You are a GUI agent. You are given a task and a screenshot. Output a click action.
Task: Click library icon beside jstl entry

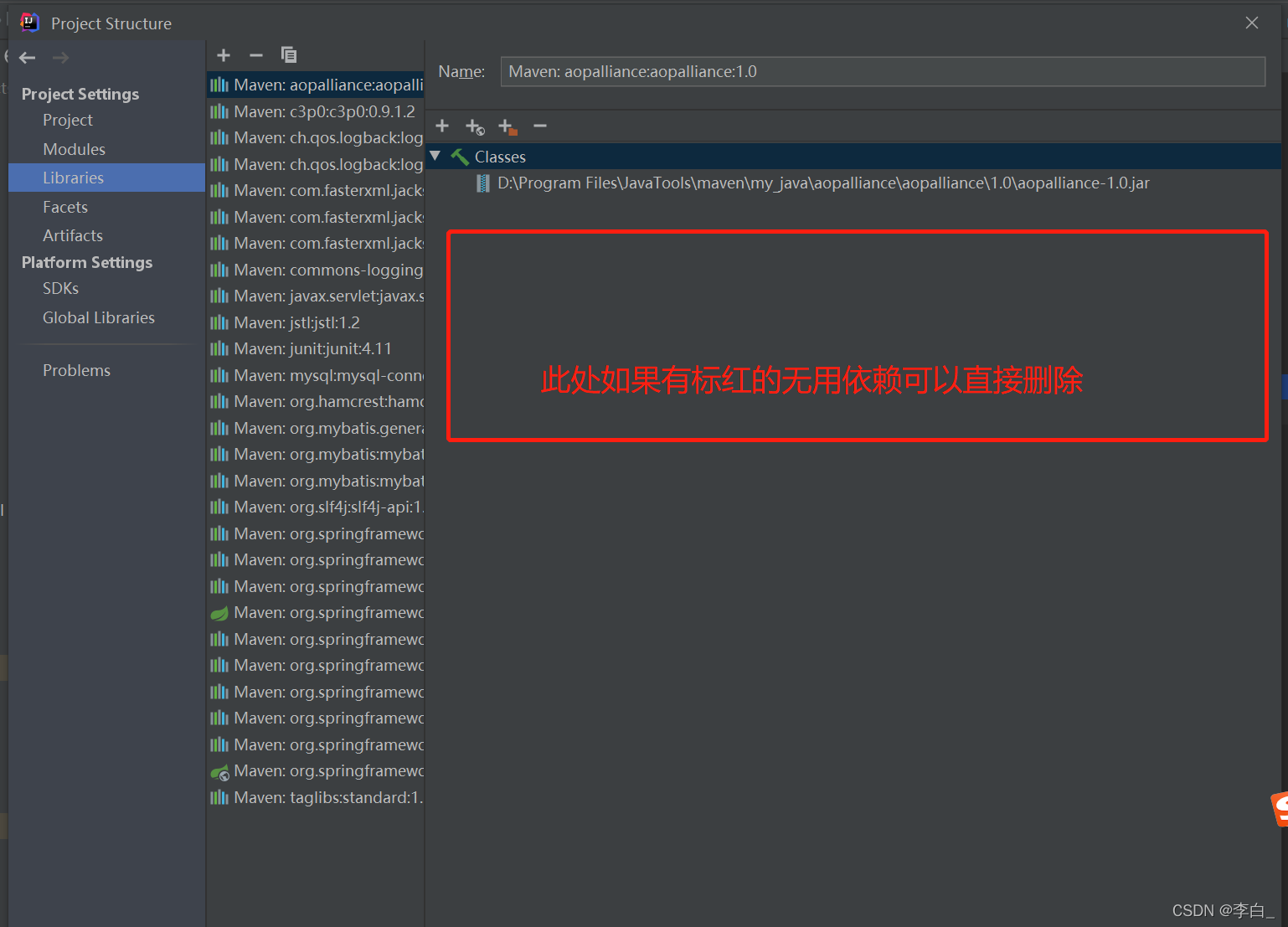(219, 322)
